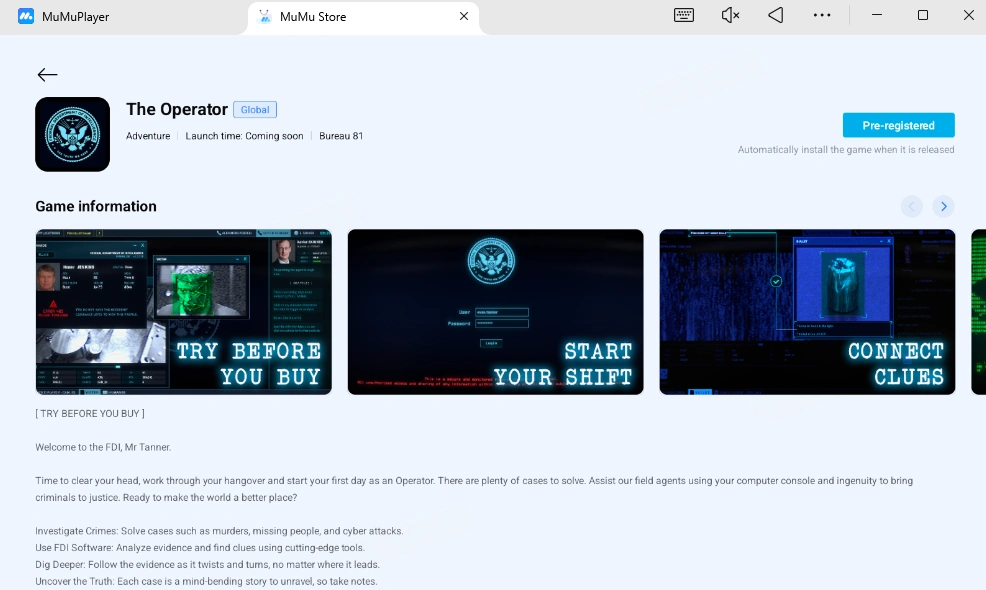This screenshot has height=590, width=986.
Task: Open the Try Before You Buy screenshot
Action: [184, 312]
